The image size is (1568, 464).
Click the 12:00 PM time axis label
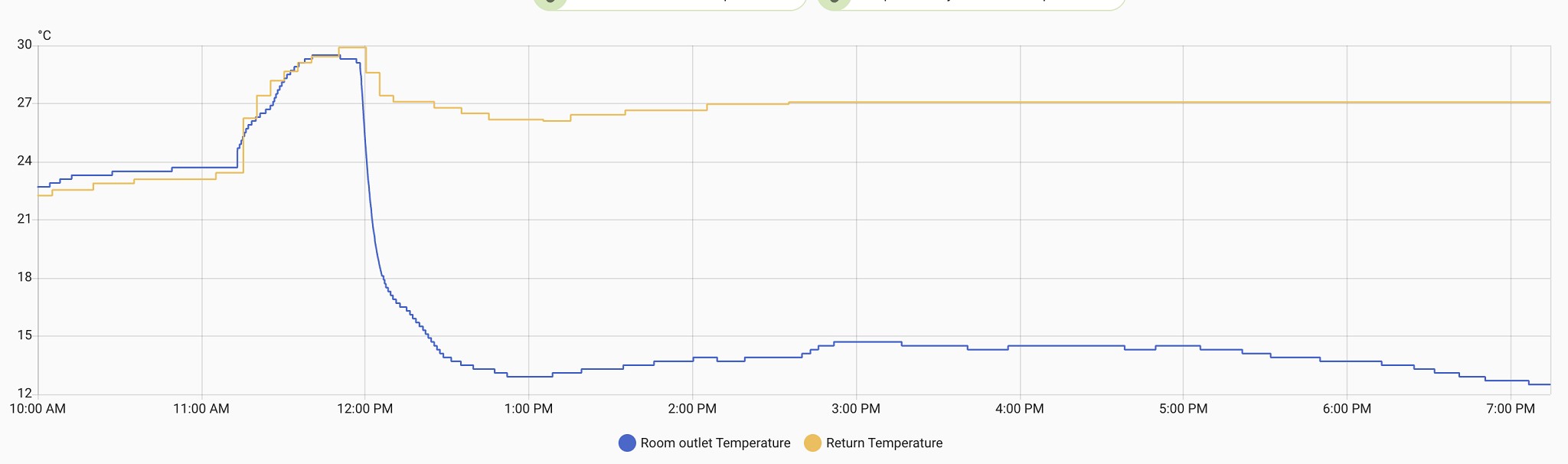pyautogui.click(x=364, y=409)
